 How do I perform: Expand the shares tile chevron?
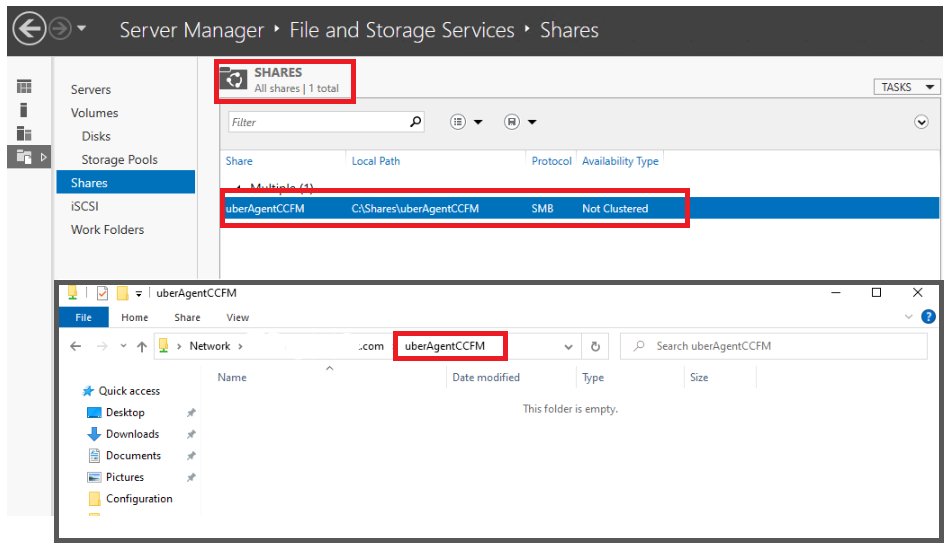coord(921,122)
